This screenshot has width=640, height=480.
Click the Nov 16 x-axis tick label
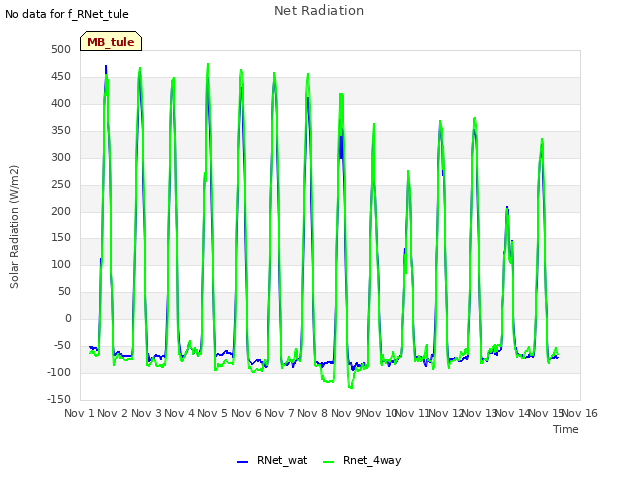coord(580,413)
